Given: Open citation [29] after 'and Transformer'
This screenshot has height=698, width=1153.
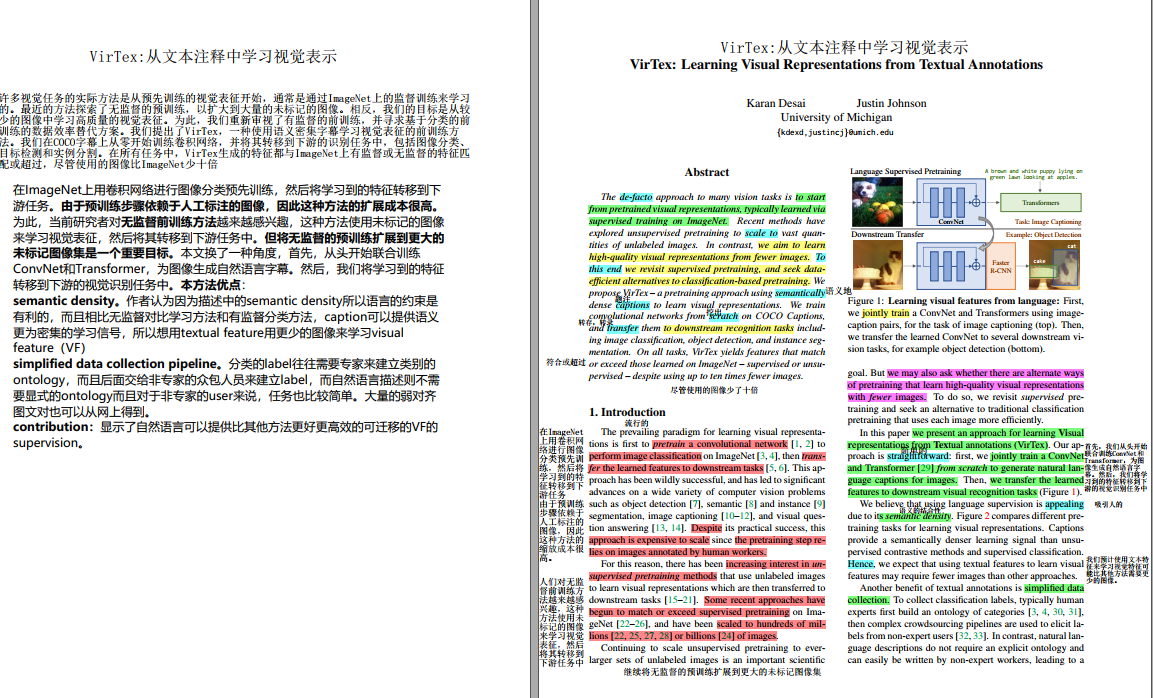Looking at the screenshot, I should pos(925,468).
